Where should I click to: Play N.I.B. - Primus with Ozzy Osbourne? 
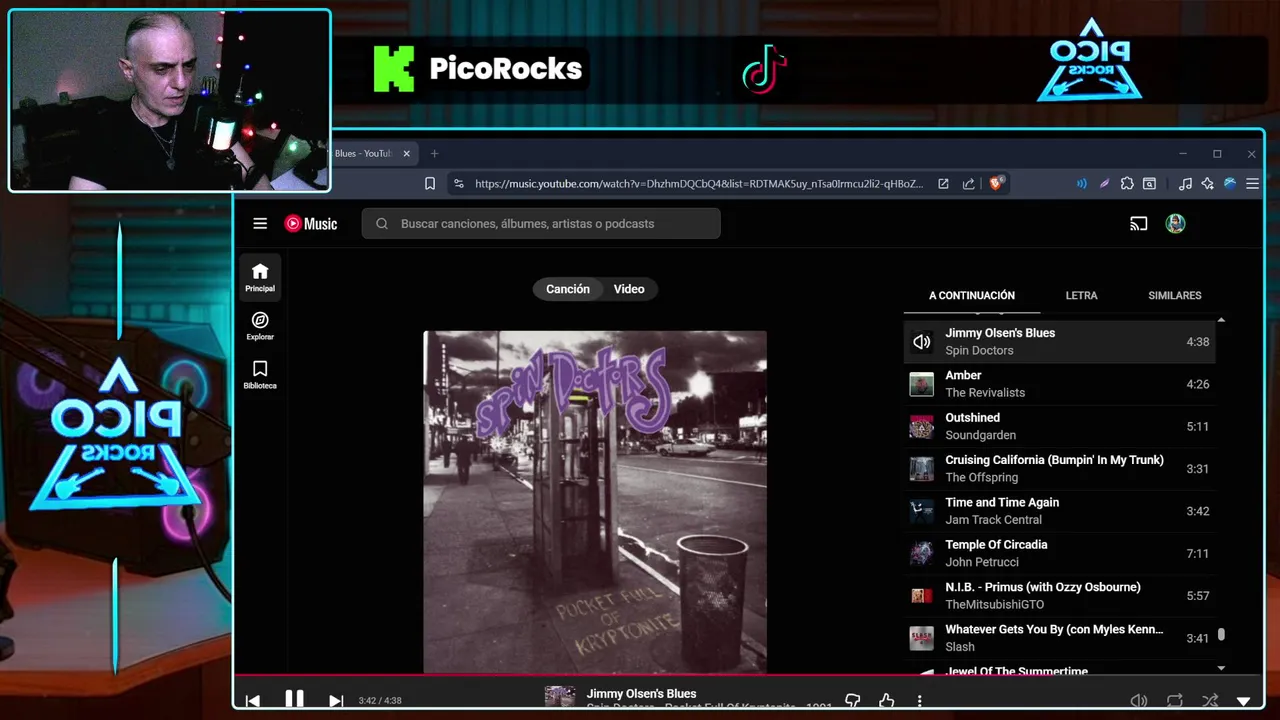[1060, 596]
